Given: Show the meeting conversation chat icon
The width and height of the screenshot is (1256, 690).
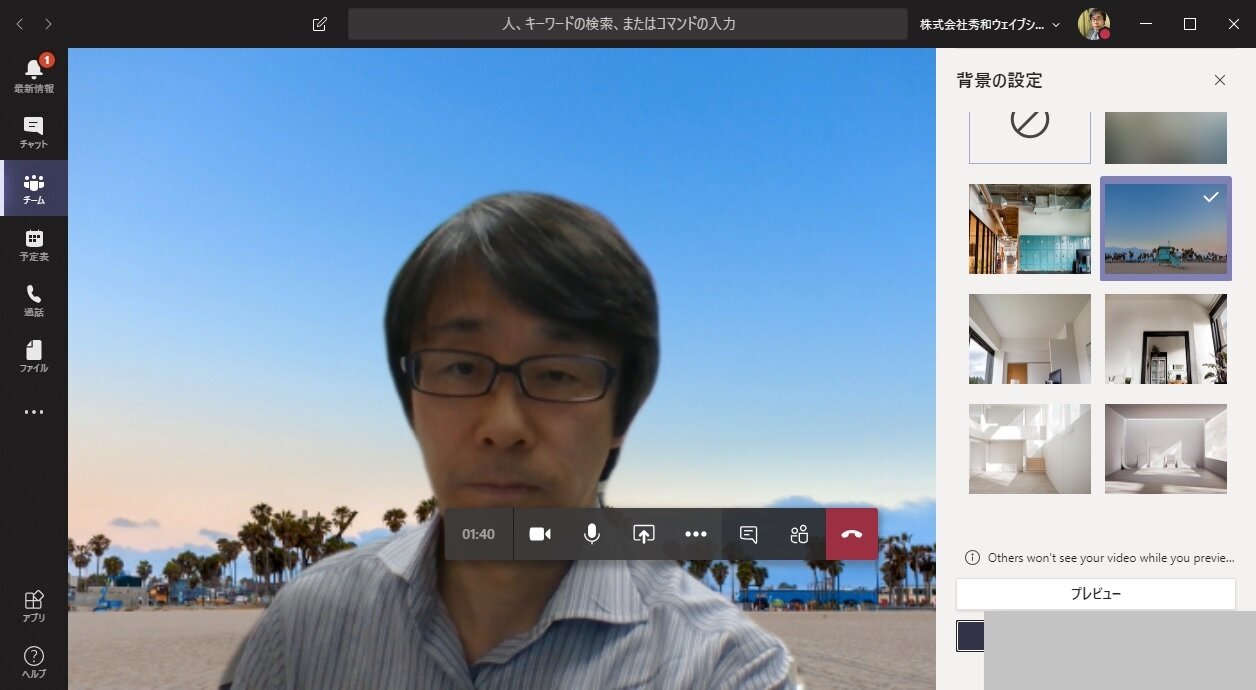Looking at the screenshot, I should [748, 534].
